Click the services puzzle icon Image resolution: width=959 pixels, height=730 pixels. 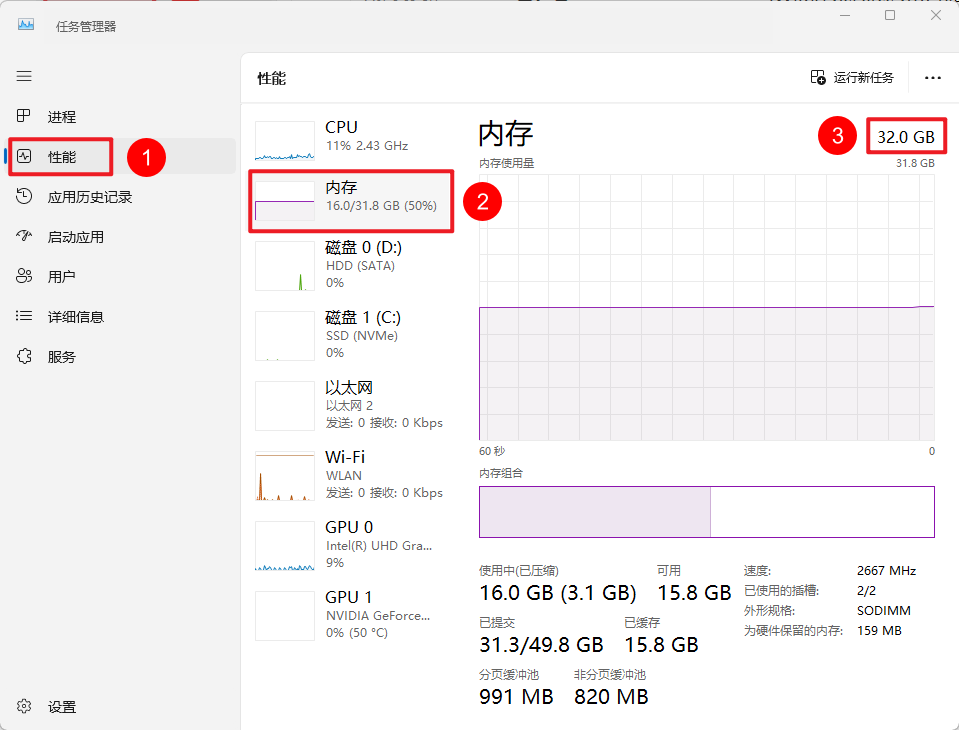[24, 356]
